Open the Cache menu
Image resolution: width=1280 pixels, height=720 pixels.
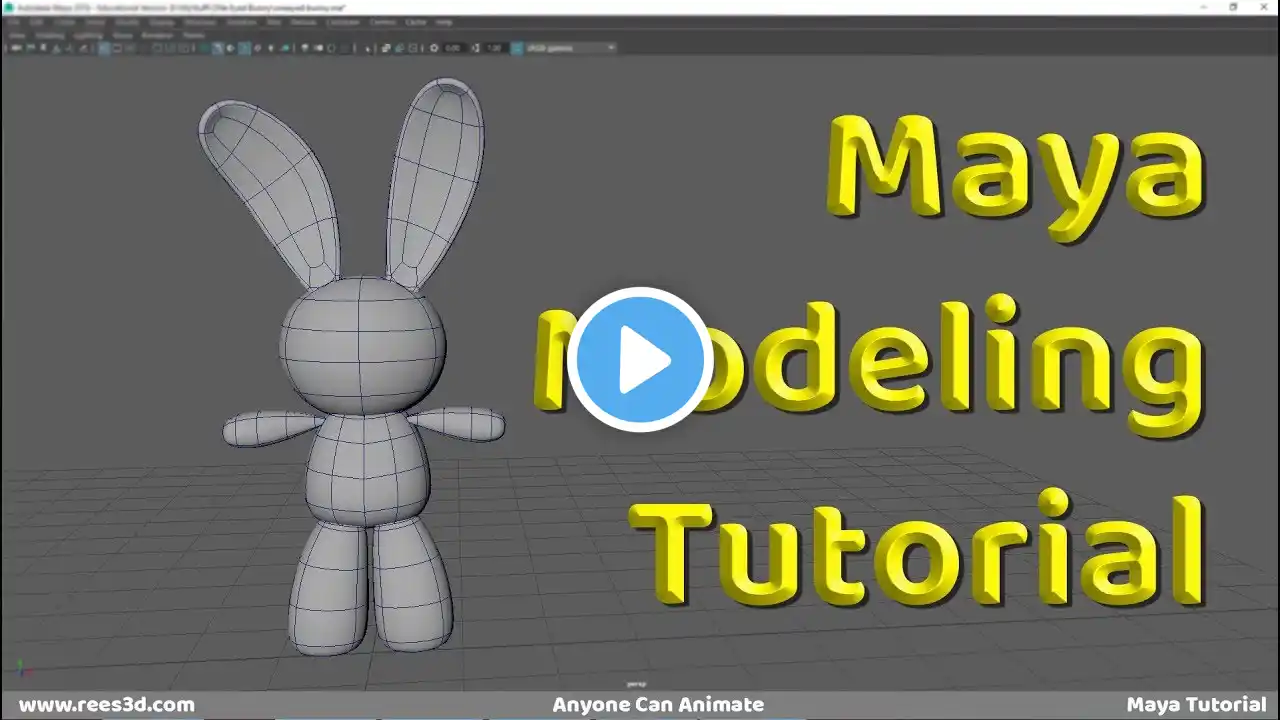416,21
